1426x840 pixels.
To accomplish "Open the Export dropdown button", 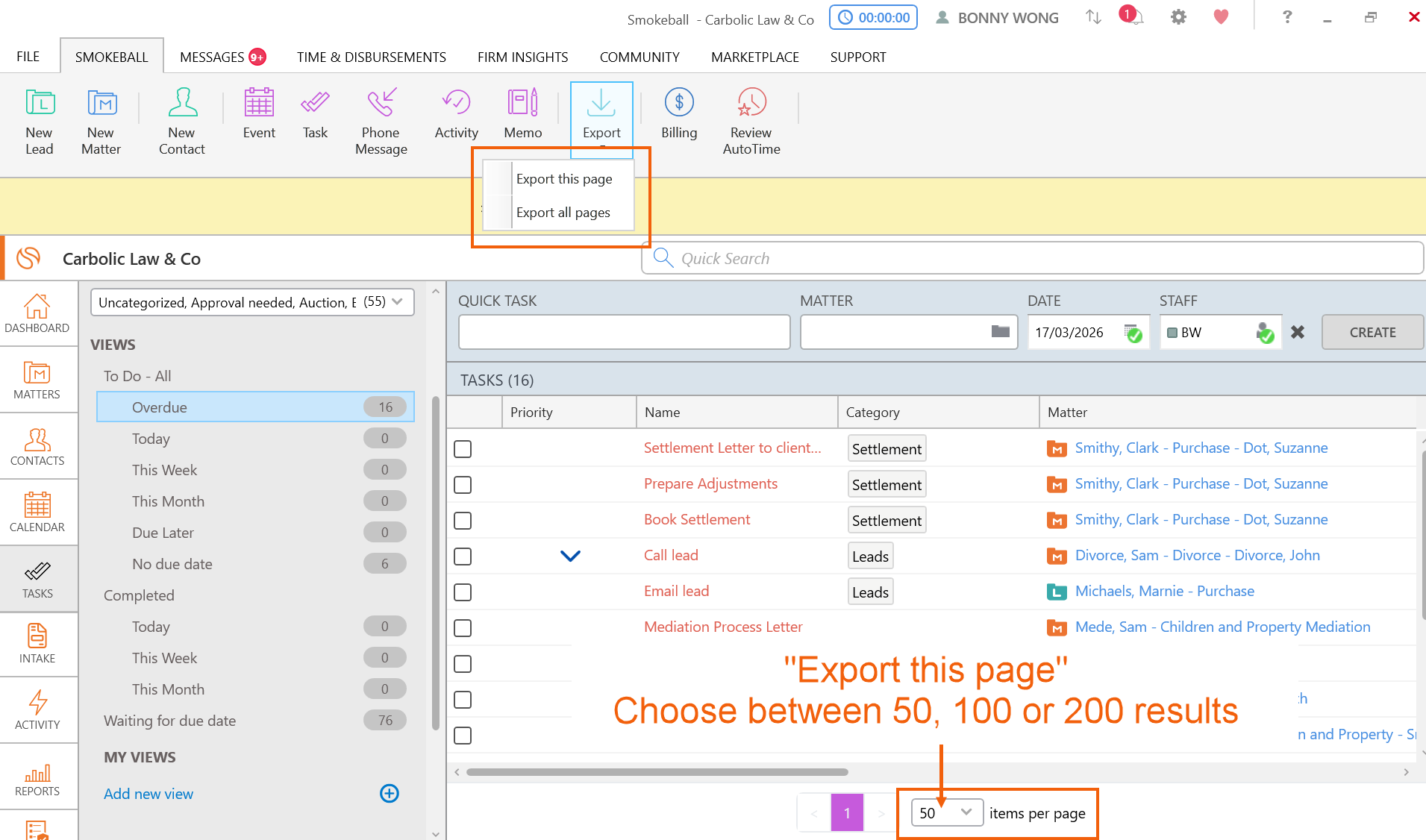I will point(601,119).
